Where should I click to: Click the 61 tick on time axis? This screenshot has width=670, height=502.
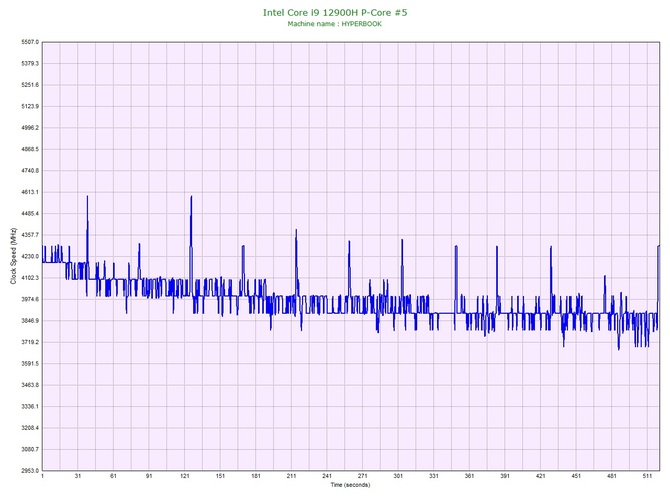pos(113,476)
